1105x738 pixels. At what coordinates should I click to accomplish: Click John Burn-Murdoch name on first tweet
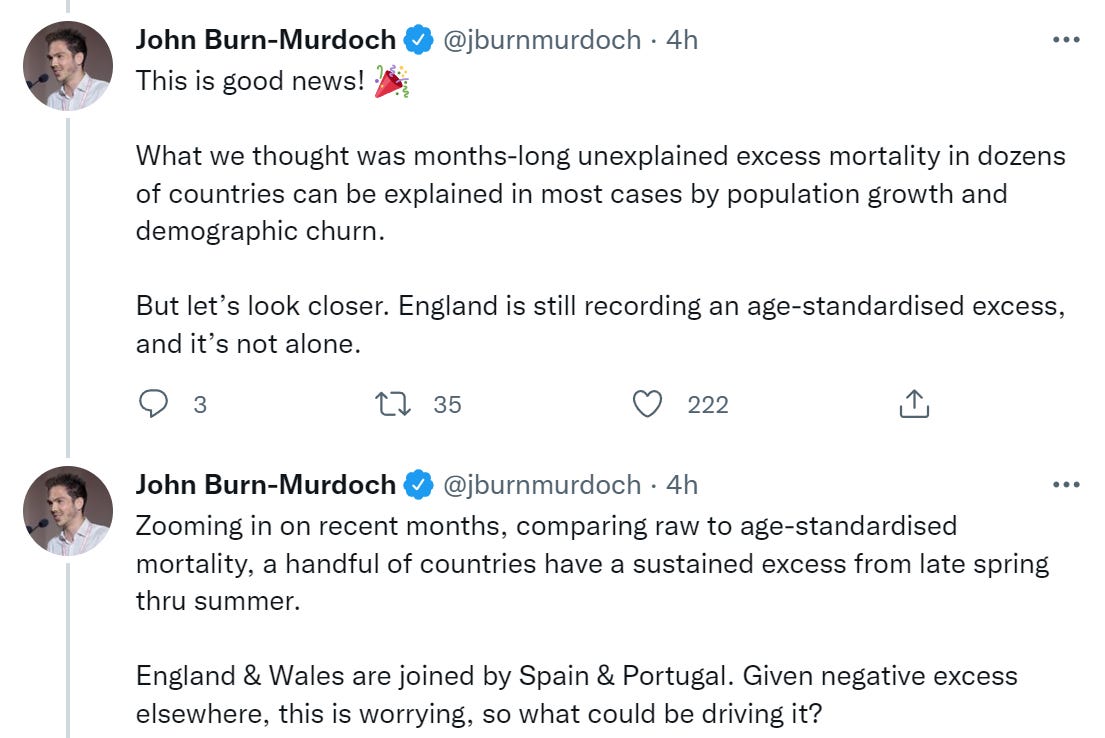pyautogui.click(x=265, y=40)
